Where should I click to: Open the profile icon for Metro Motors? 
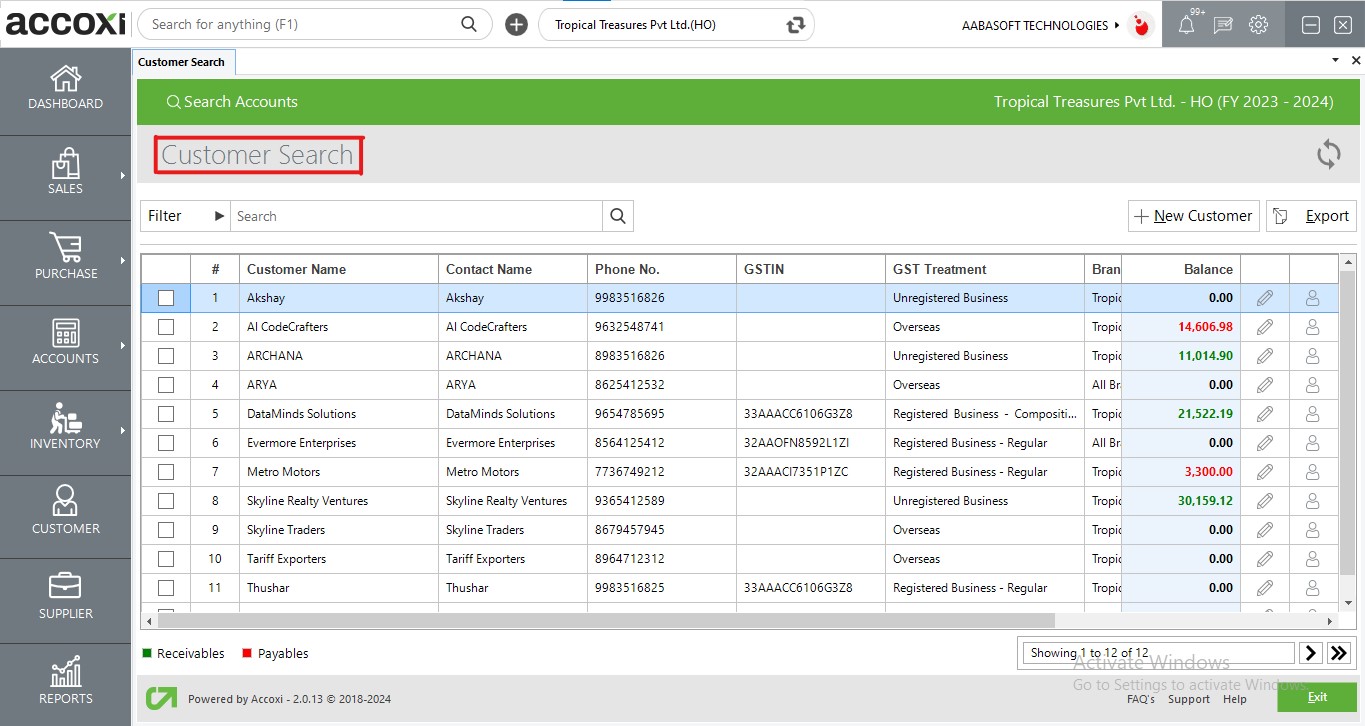1313,472
